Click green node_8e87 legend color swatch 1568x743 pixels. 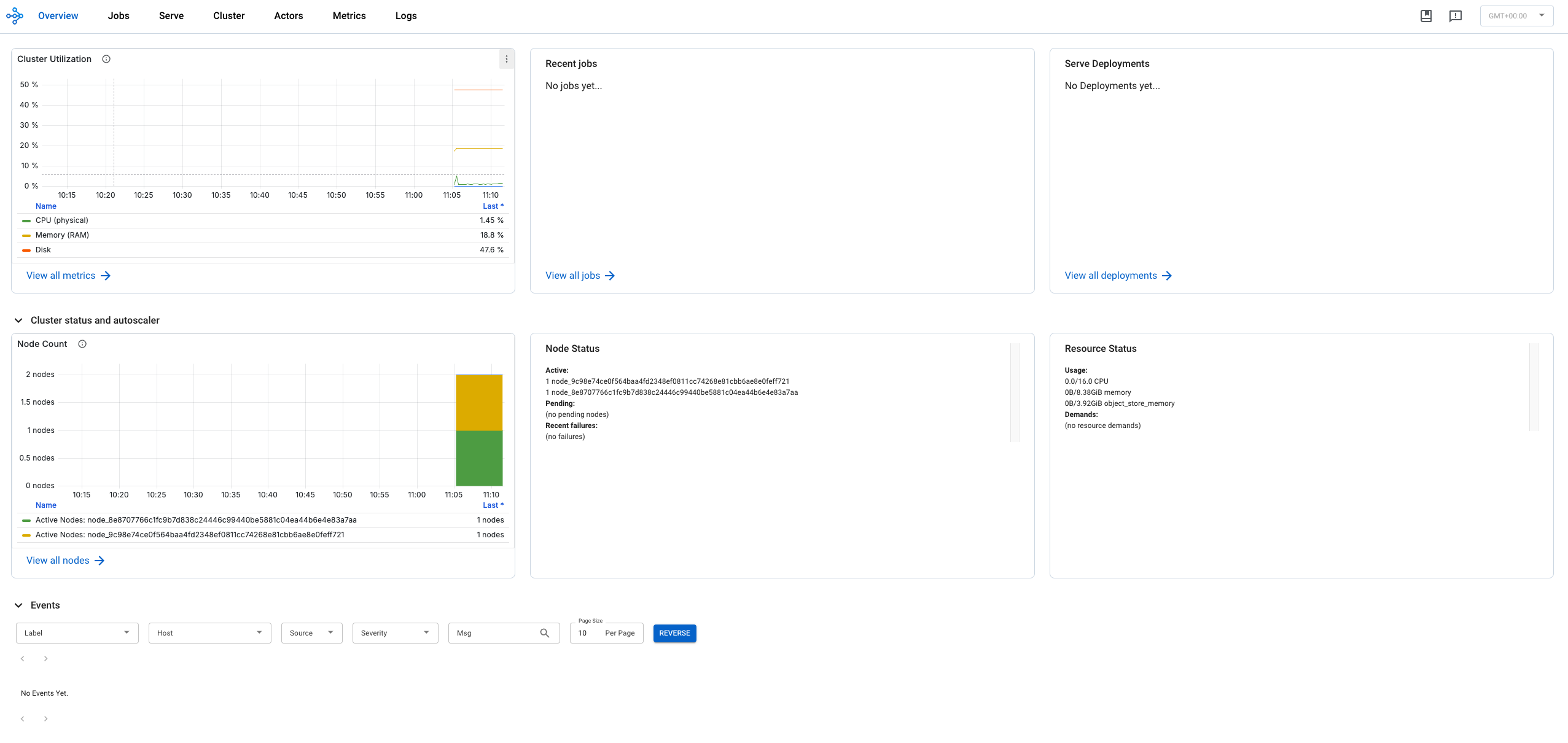26,520
